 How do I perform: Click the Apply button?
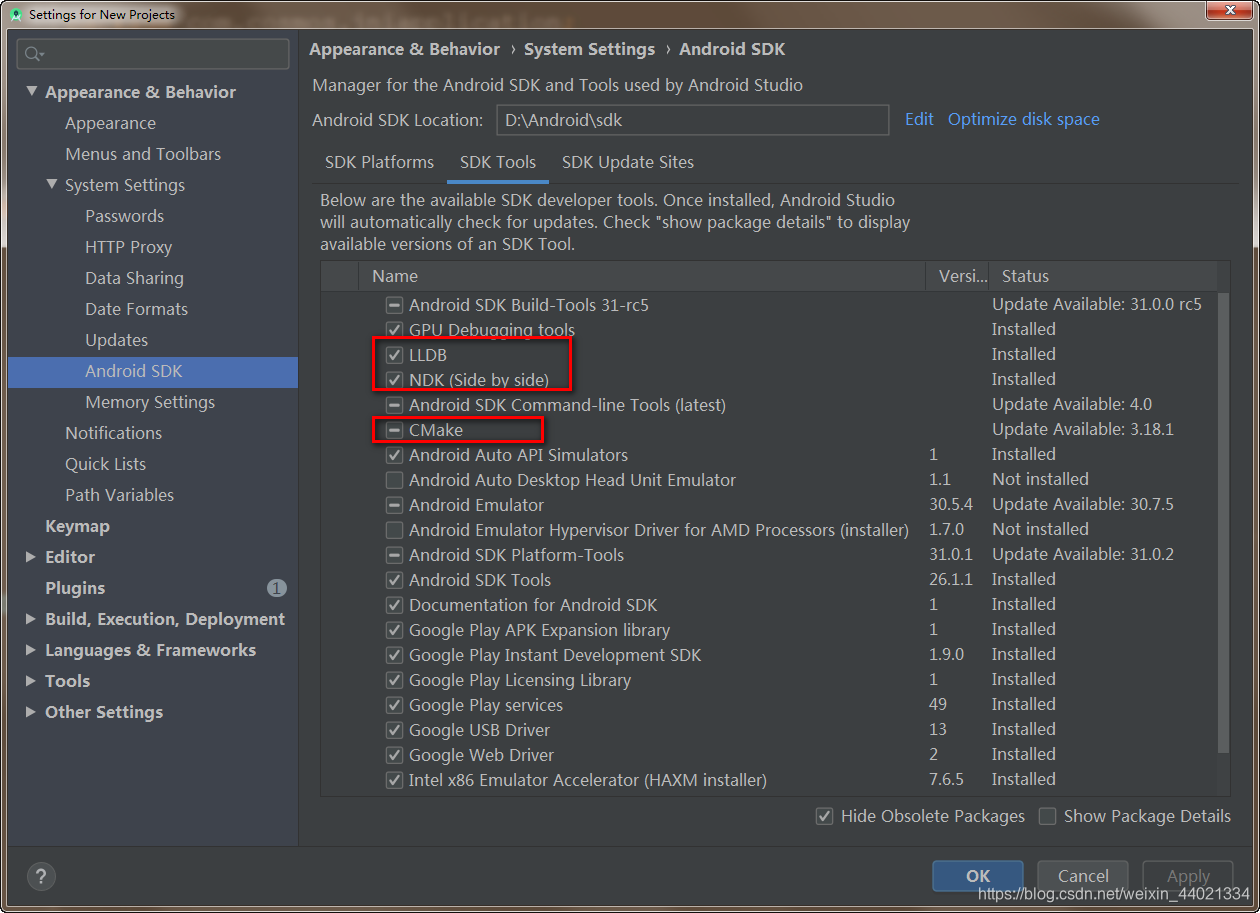(x=1188, y=875)
